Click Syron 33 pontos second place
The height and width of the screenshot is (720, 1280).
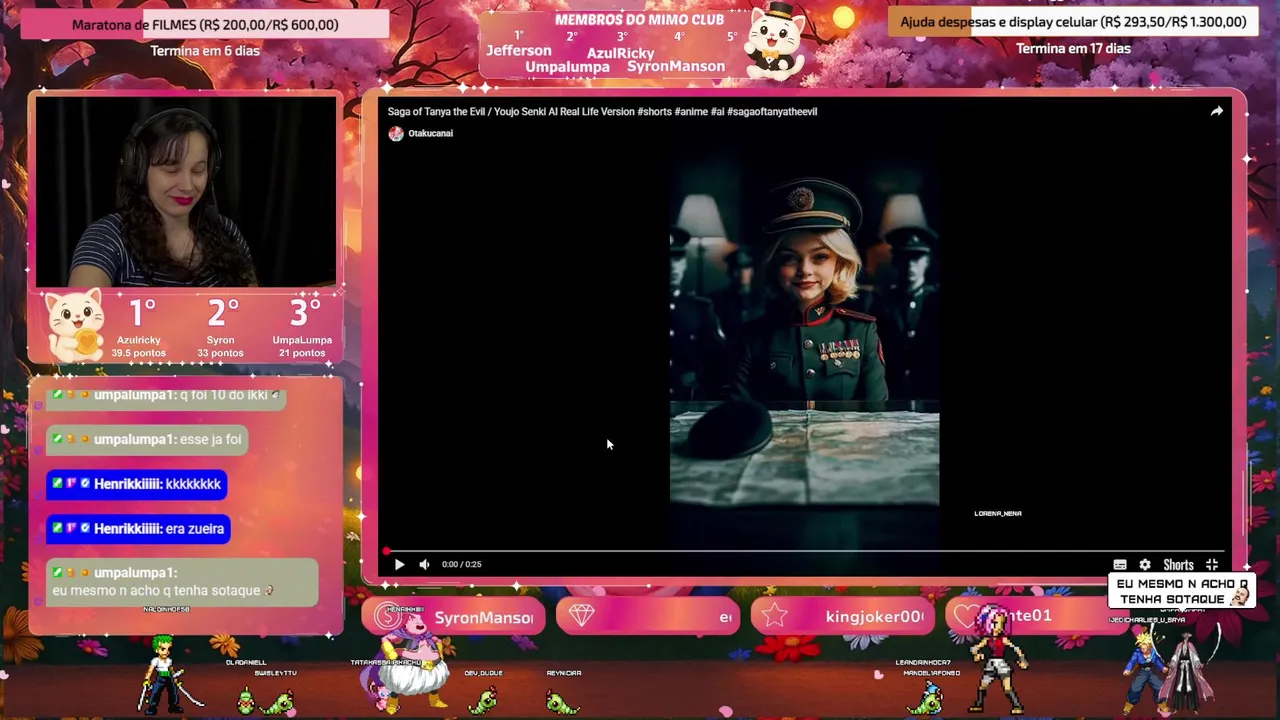[220, 328]
